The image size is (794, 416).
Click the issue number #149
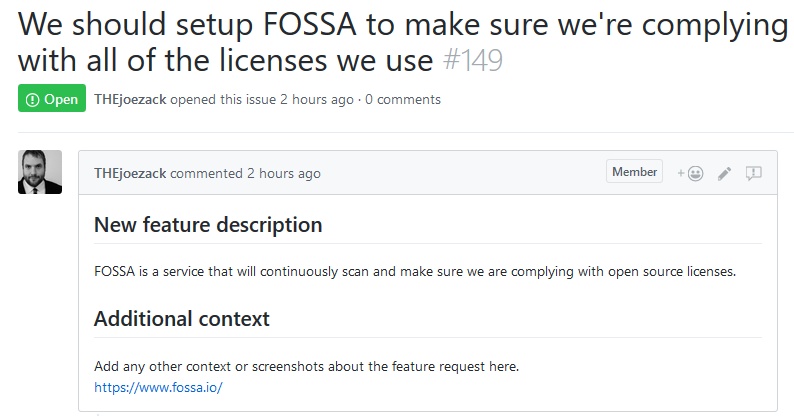click(x=473, y=61)
